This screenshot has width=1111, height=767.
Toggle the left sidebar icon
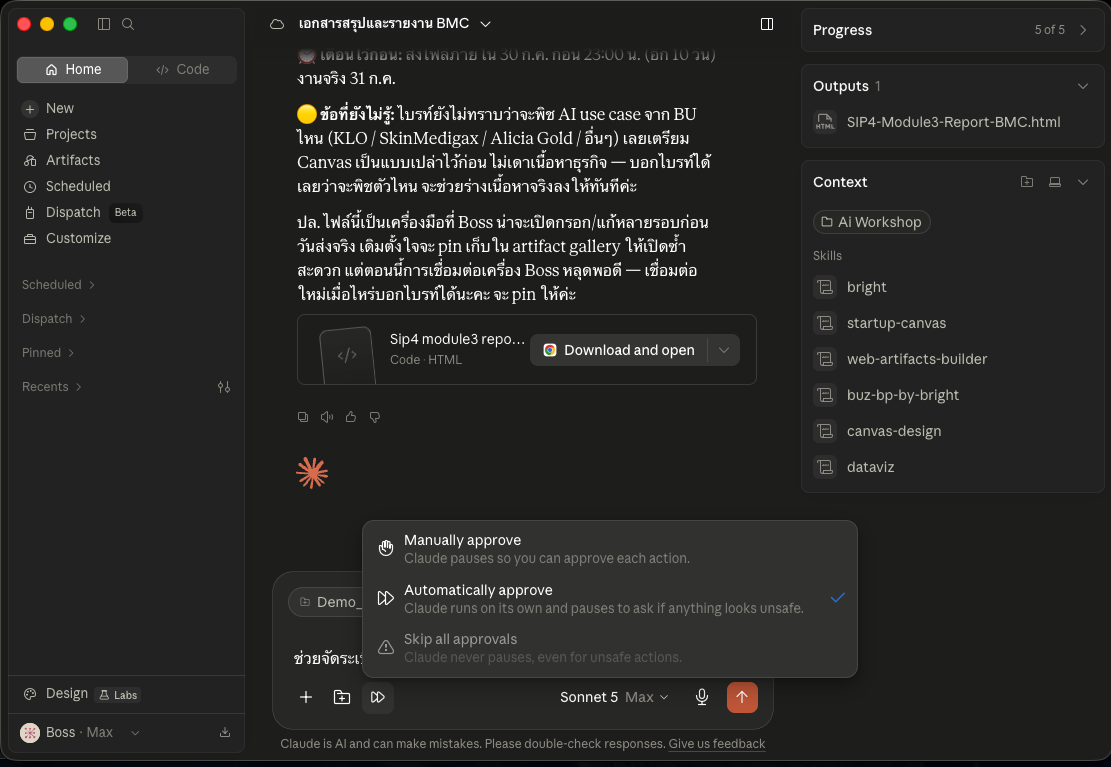tap(103, 24)
